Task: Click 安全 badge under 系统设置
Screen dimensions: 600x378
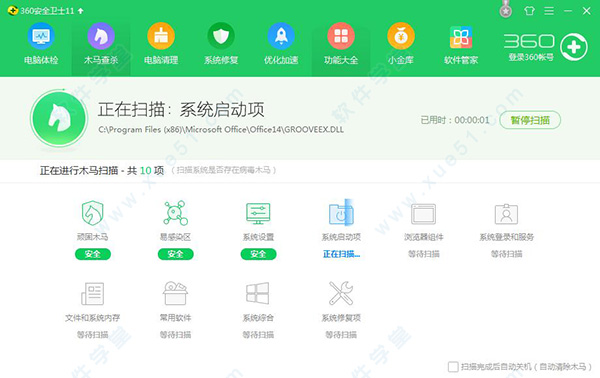Action: pyautogui.click(x=258, y=254)
